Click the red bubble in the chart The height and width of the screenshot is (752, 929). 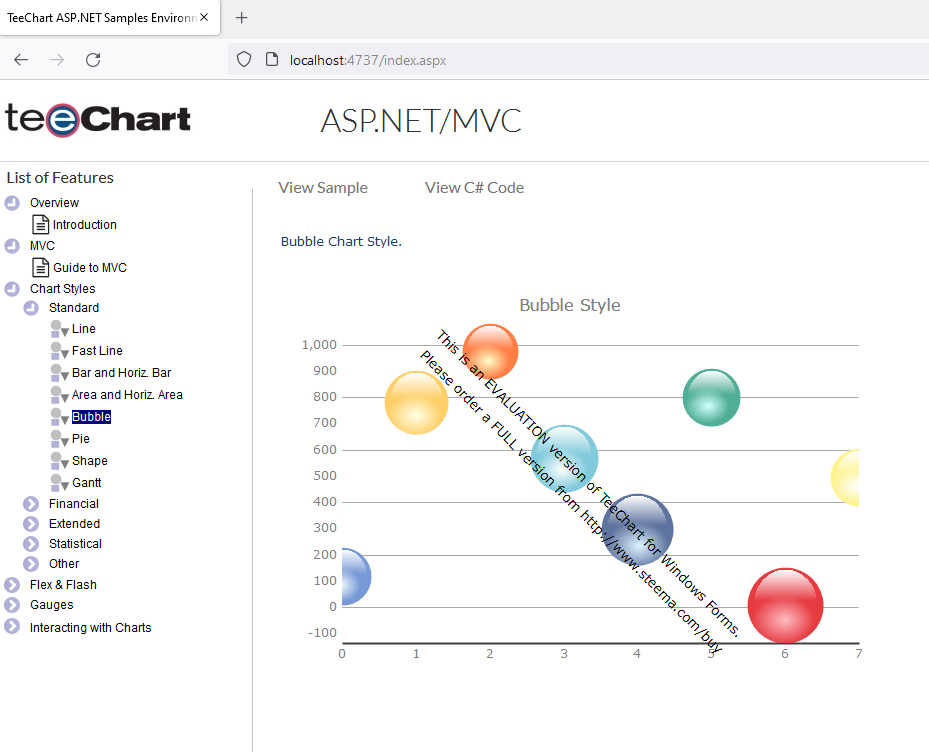(x=786, y=606)
